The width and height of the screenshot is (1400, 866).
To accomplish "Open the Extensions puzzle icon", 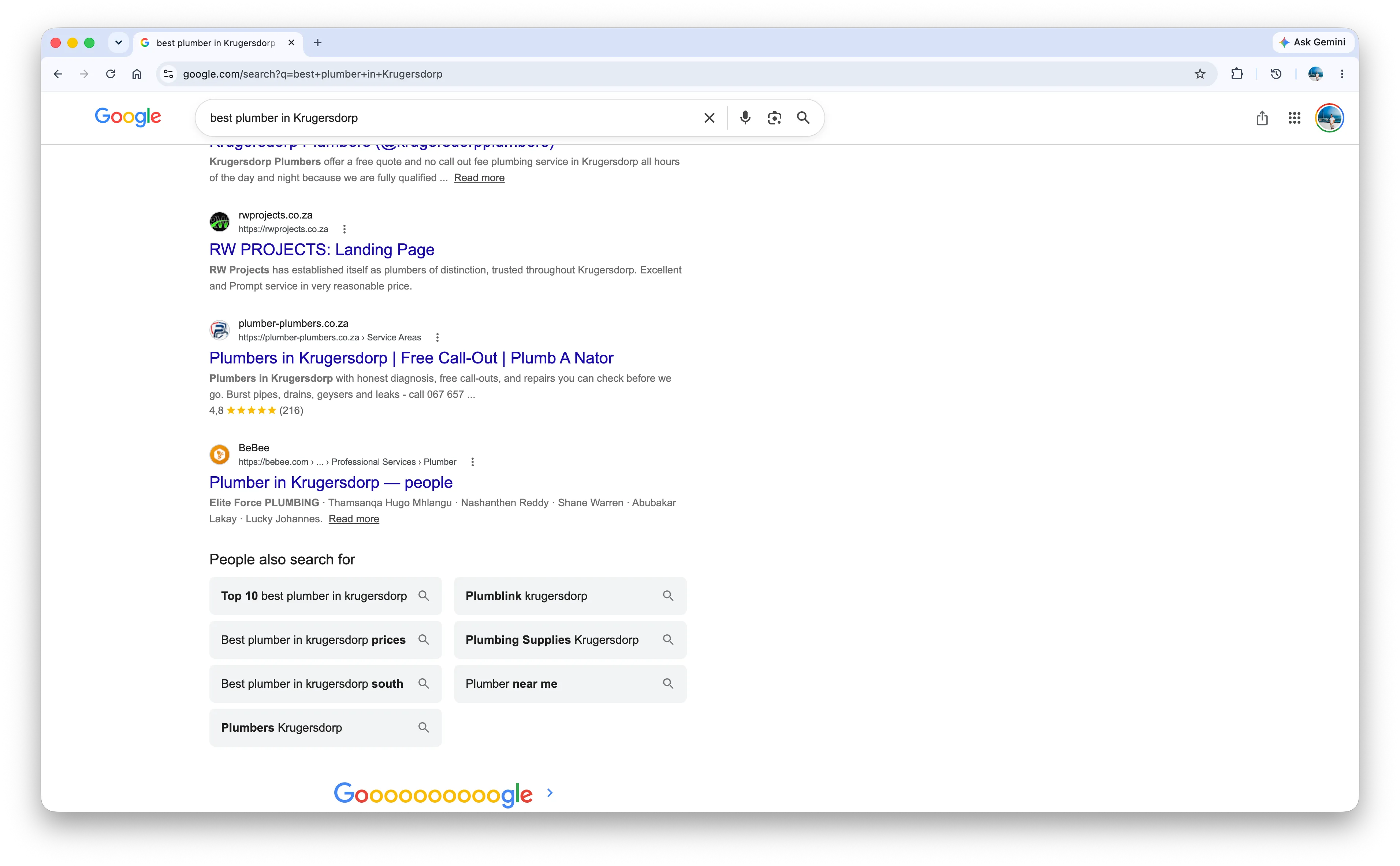I will pyautogui.click(x=1237, y=74).
